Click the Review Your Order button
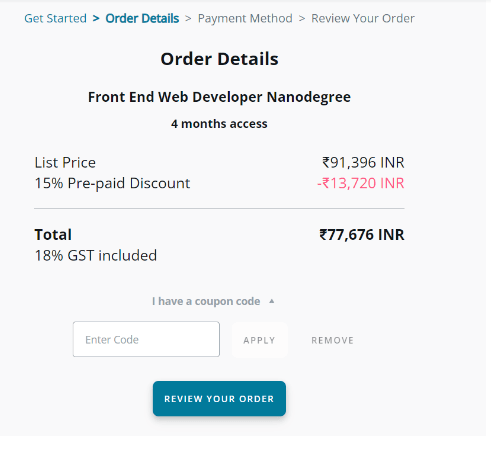 pos(219,399)
